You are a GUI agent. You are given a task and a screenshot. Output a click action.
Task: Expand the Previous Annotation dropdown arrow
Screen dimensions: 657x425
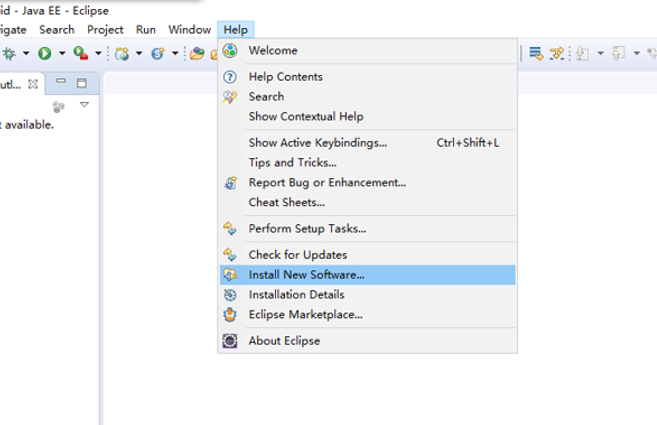point(636,53)
